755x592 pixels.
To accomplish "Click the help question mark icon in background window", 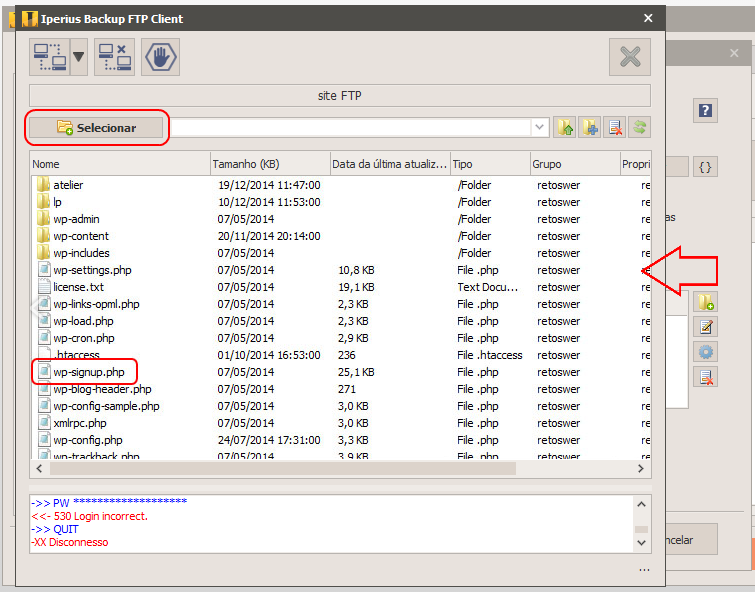I will [705, 111].
